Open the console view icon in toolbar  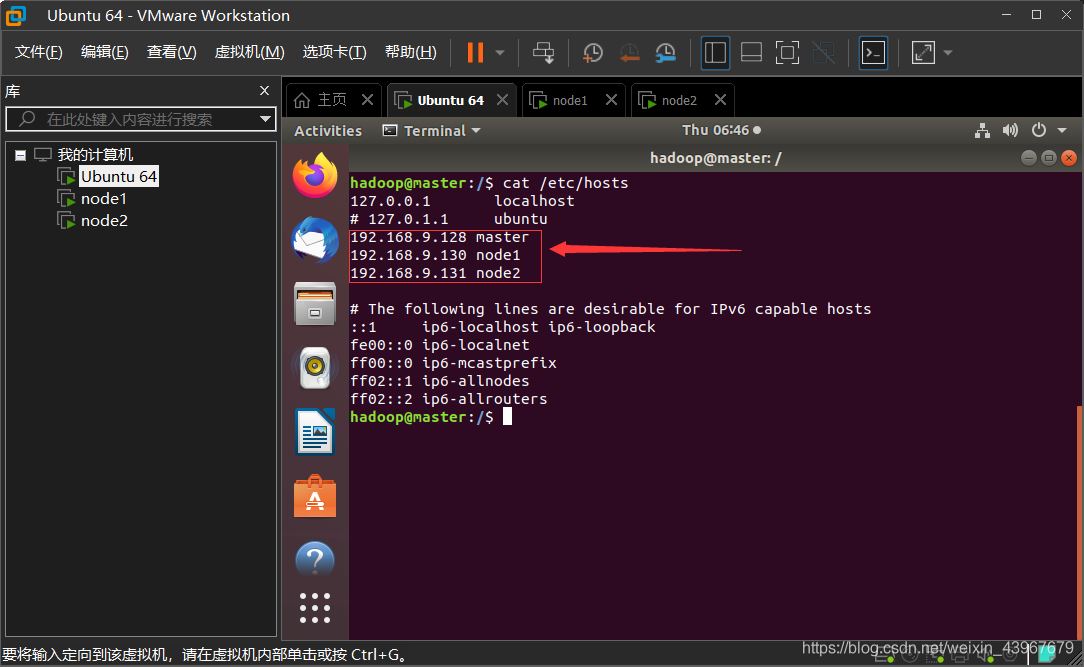873,52
